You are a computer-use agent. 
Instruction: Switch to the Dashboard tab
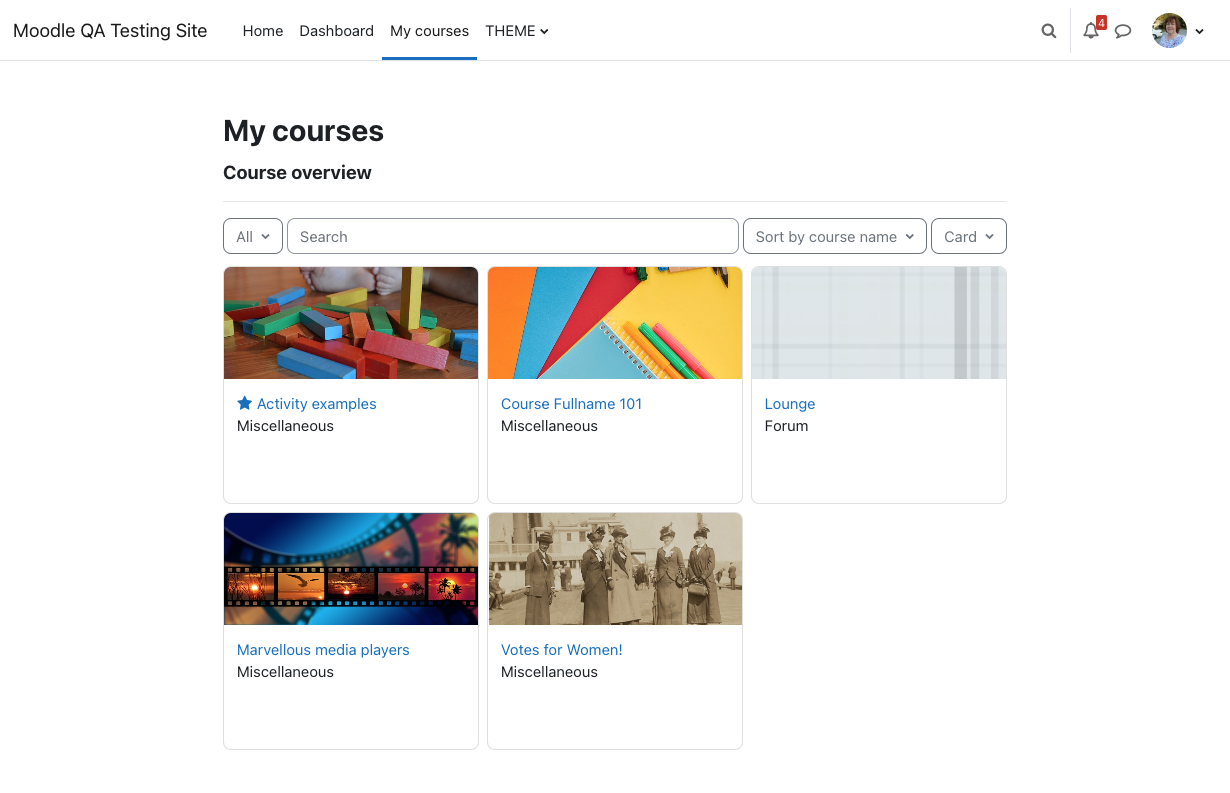tap(337, 31)
